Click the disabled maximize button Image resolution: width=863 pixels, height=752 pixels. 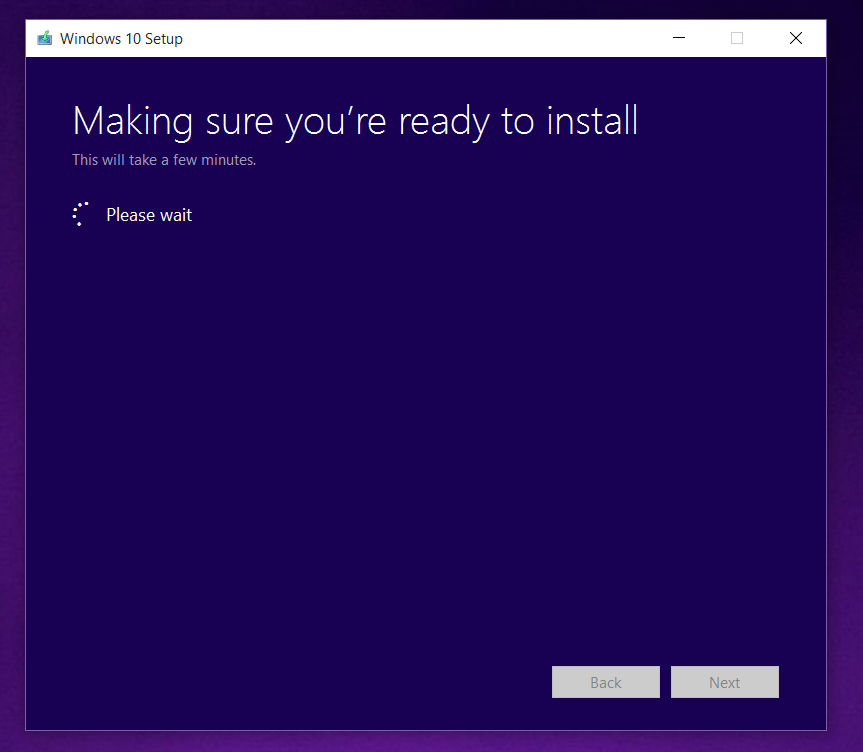[737, 38]
